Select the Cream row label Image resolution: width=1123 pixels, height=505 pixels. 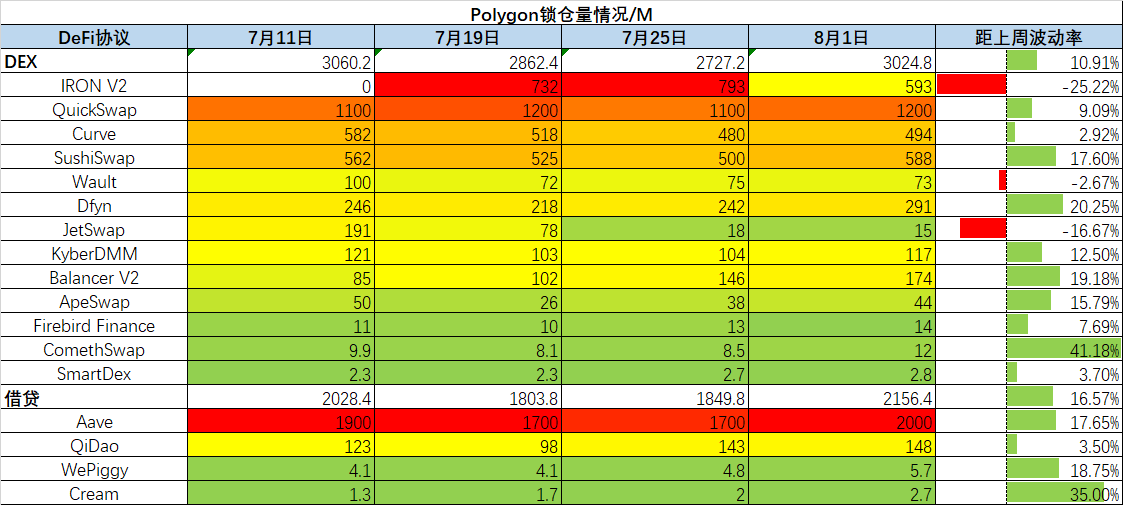tap(94, 494)
